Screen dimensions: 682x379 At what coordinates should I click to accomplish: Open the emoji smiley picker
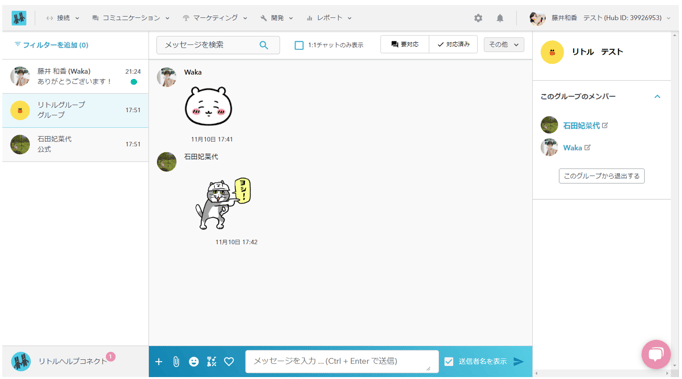click(194, 362)
